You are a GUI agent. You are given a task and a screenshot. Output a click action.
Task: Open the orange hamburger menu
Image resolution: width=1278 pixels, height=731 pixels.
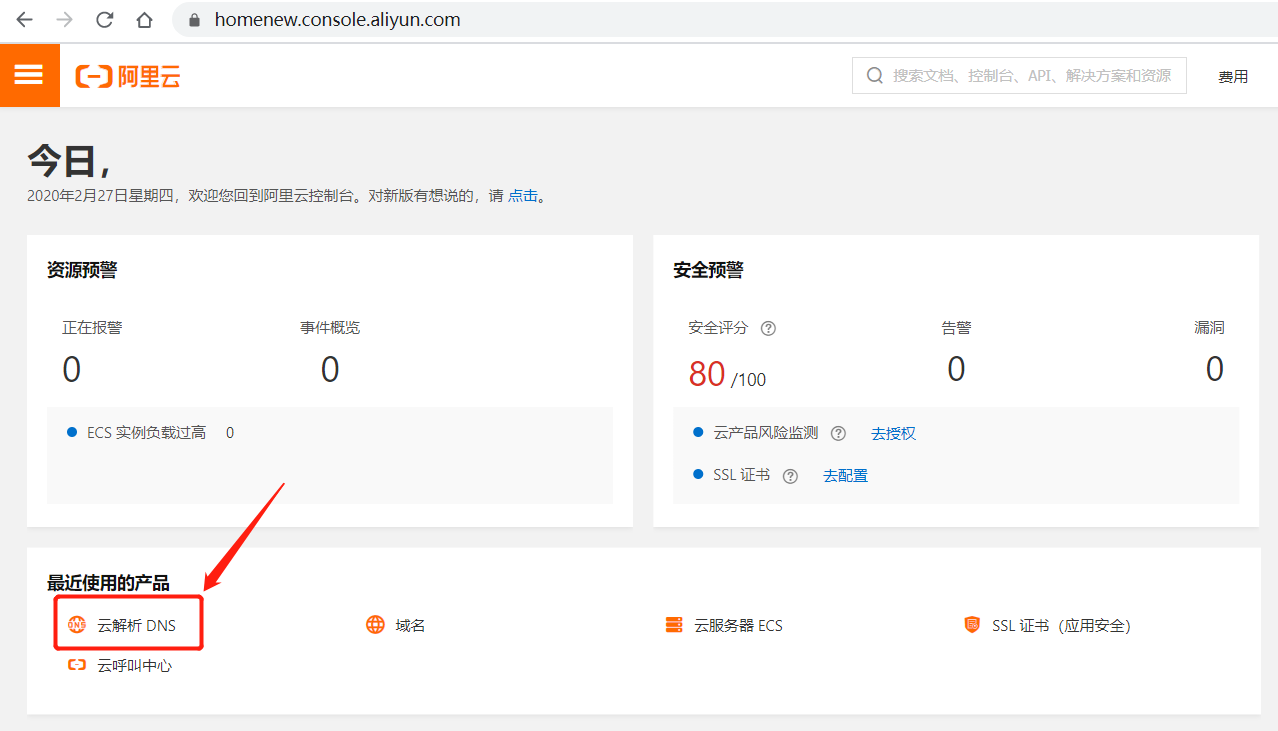click(x=29, y=75)
